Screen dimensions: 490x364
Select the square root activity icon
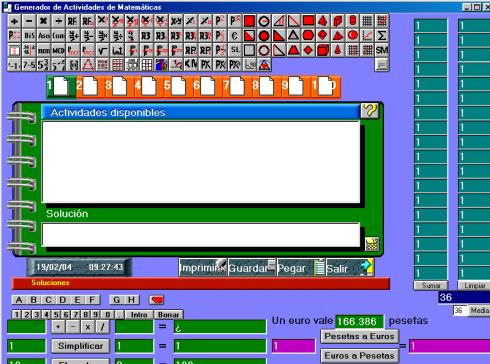(x=102, y=50)
